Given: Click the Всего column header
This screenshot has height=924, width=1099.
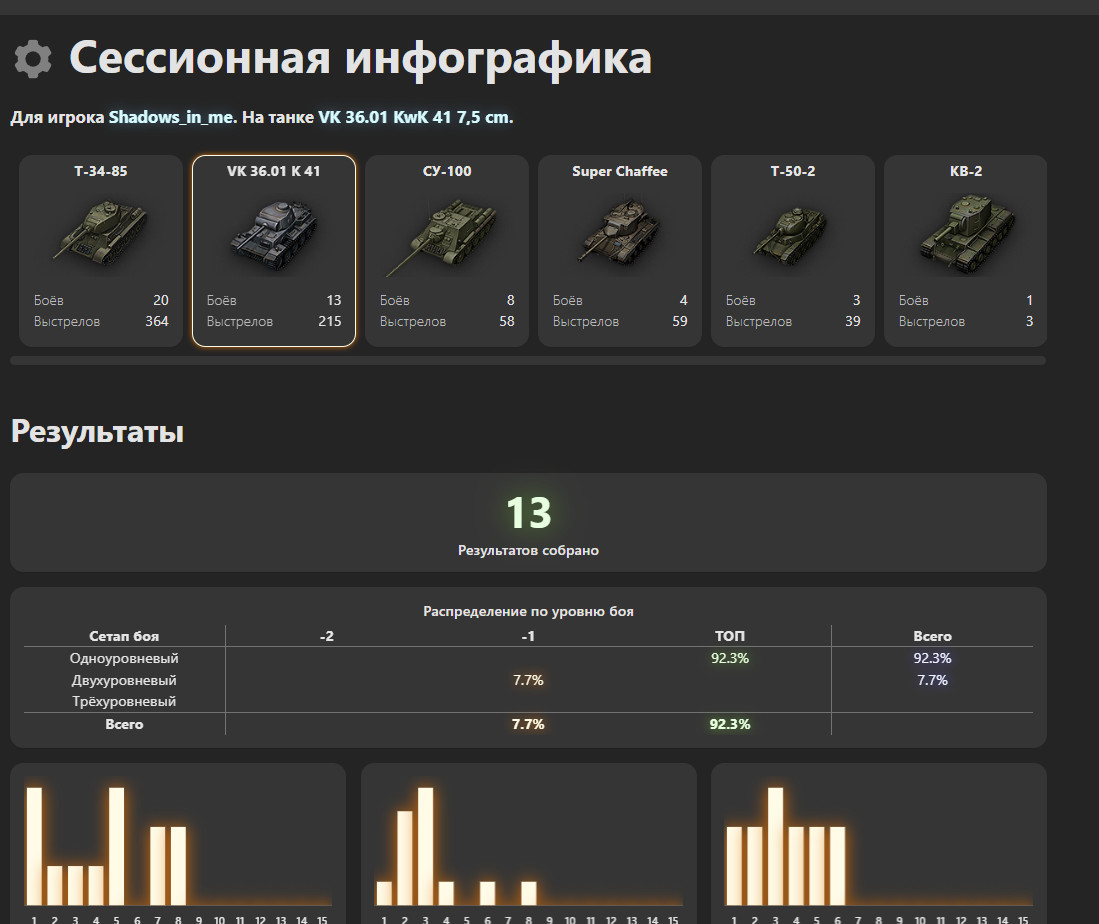Looking at the screenshot, I should [x=932, y=636].
